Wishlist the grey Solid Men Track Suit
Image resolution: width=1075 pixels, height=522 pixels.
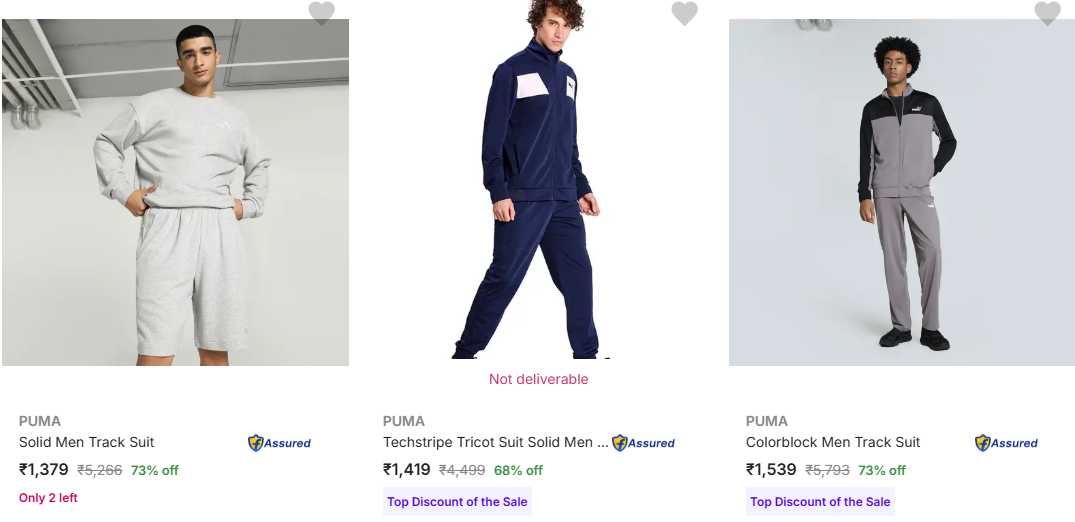(x=321, y=13)
